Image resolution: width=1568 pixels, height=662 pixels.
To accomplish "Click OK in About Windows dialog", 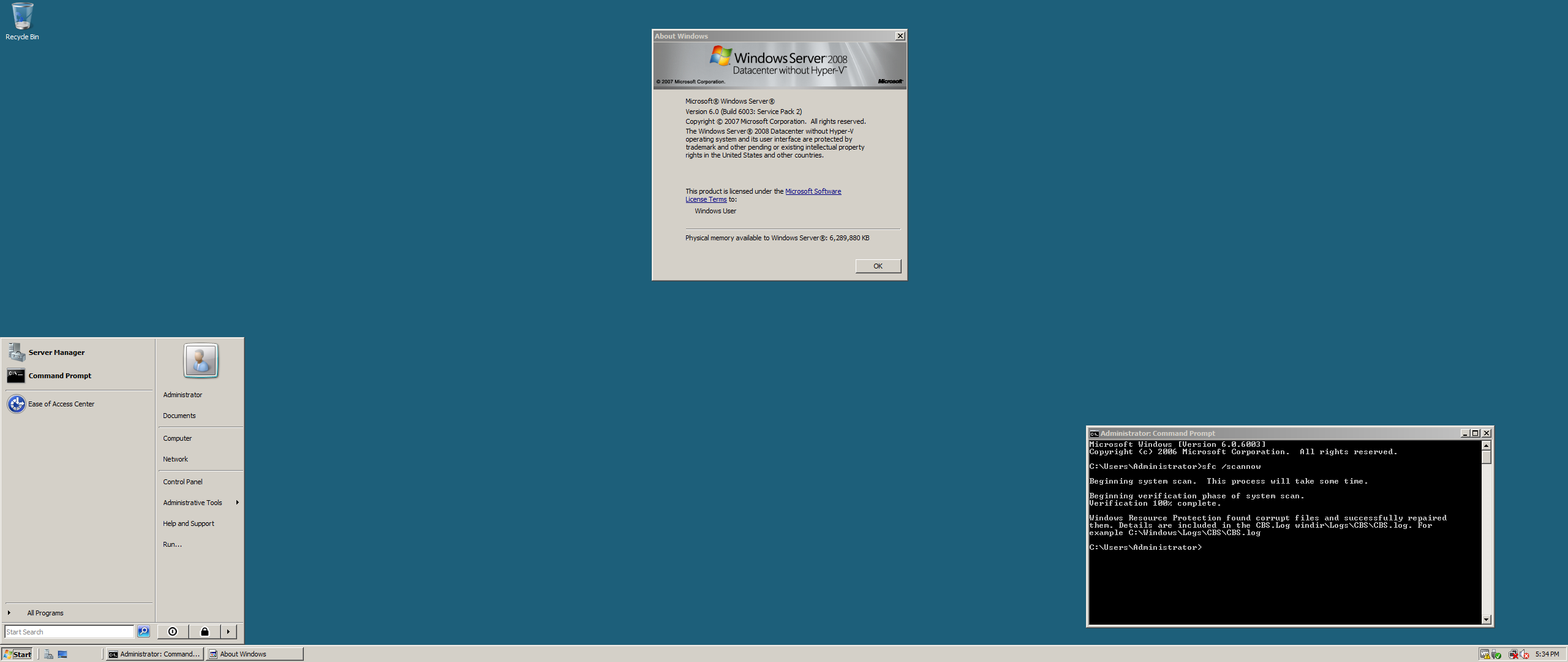I will [x=878, y=266].
